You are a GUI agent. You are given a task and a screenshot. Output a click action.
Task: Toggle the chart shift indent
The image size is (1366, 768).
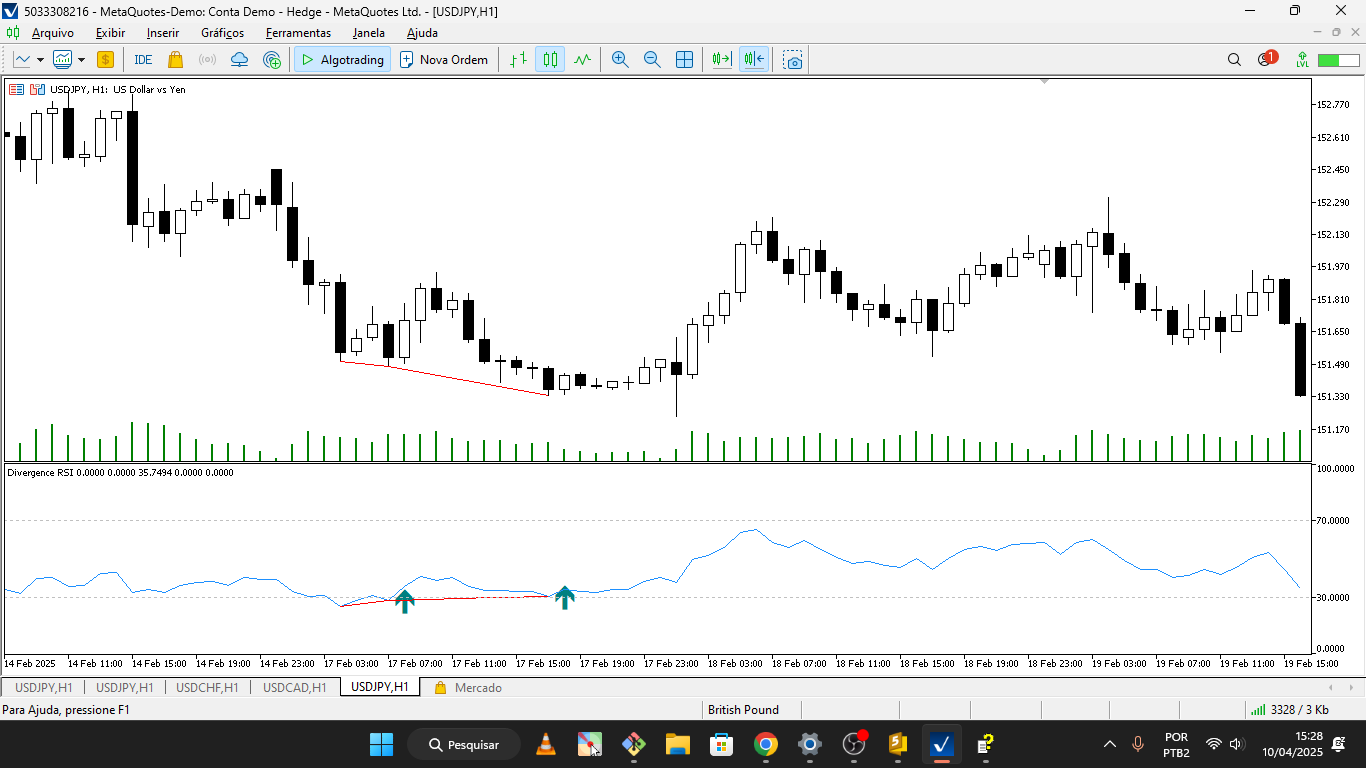click(x=754, y=59)
